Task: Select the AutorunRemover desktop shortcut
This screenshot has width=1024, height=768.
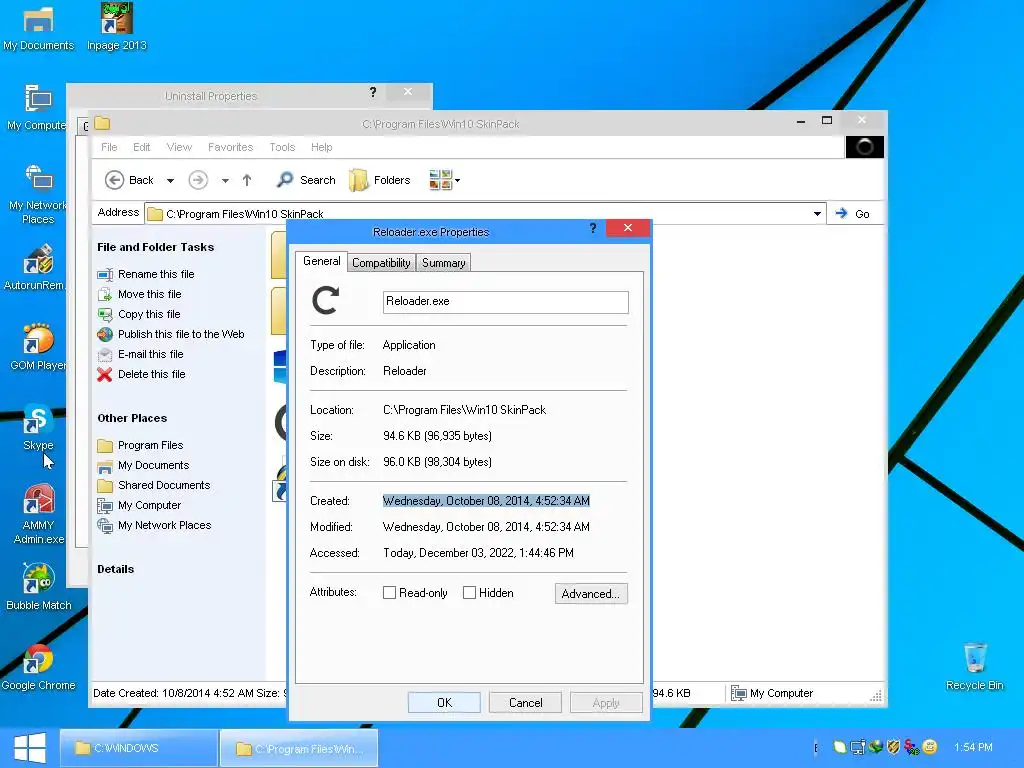Action: (x=35, y=268)
